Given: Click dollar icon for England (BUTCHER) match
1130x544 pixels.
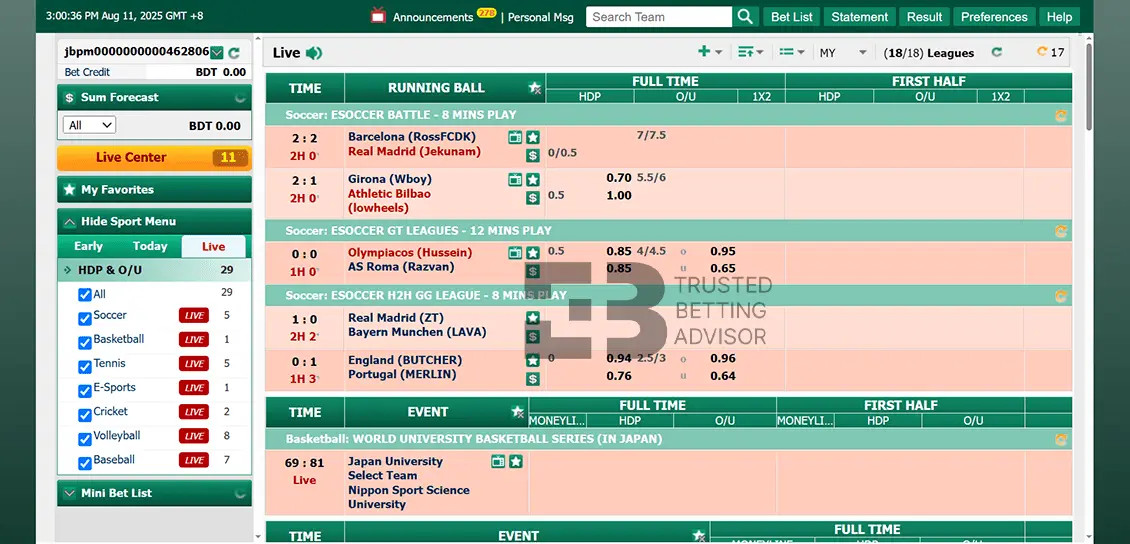Looking at the screenshot, I should coord(533,378).
